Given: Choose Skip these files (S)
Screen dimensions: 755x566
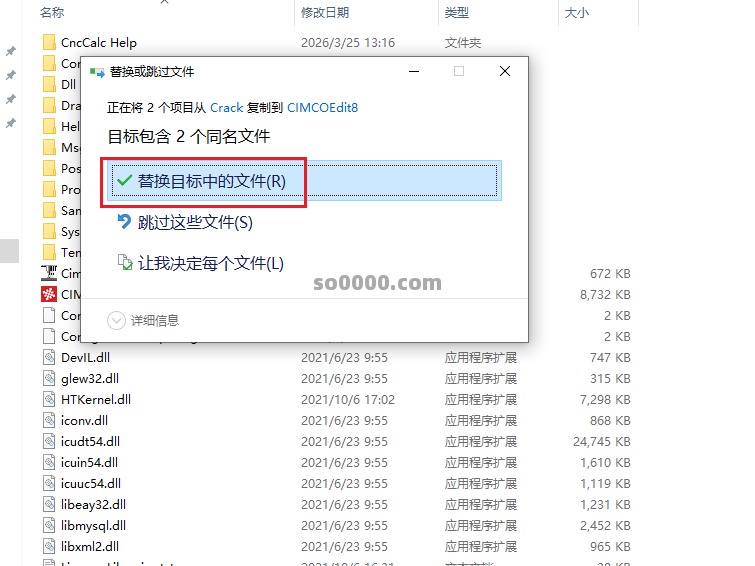Looking at the screenshot, I should pyautogui.click(x=195, y=223).
